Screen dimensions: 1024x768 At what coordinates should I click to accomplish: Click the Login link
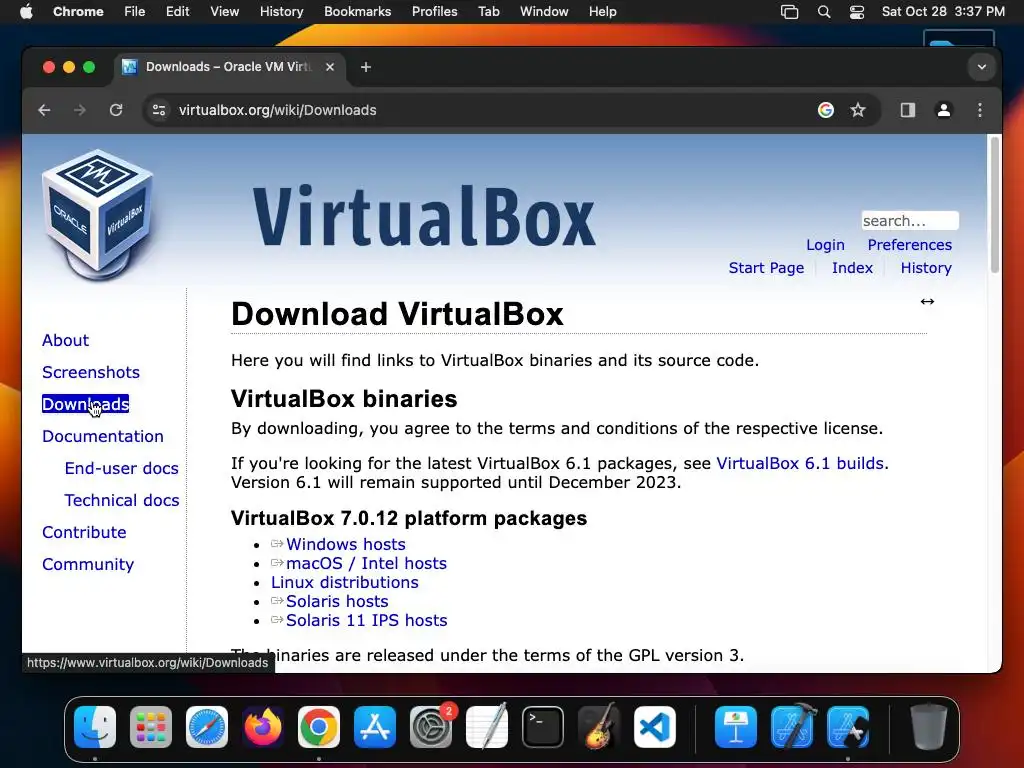[x=825, y=245]
